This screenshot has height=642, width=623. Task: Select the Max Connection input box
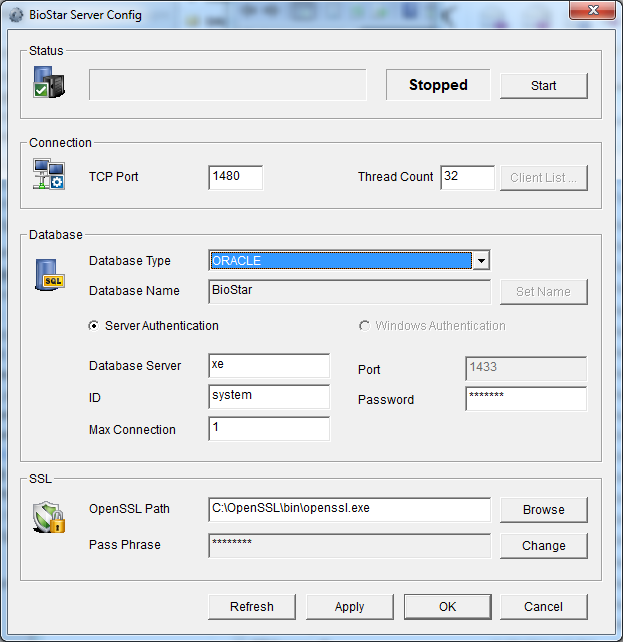[x=269, y=429]
